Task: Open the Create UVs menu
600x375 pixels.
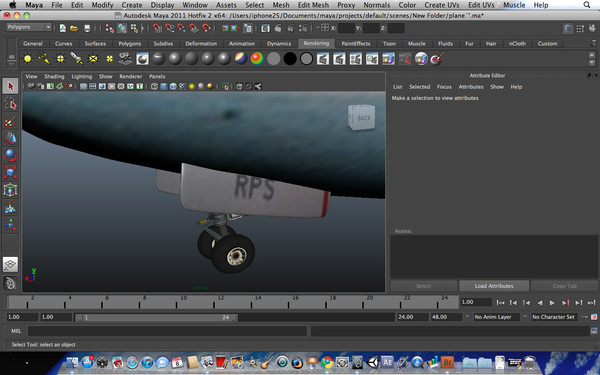Action: click(442, 5)
